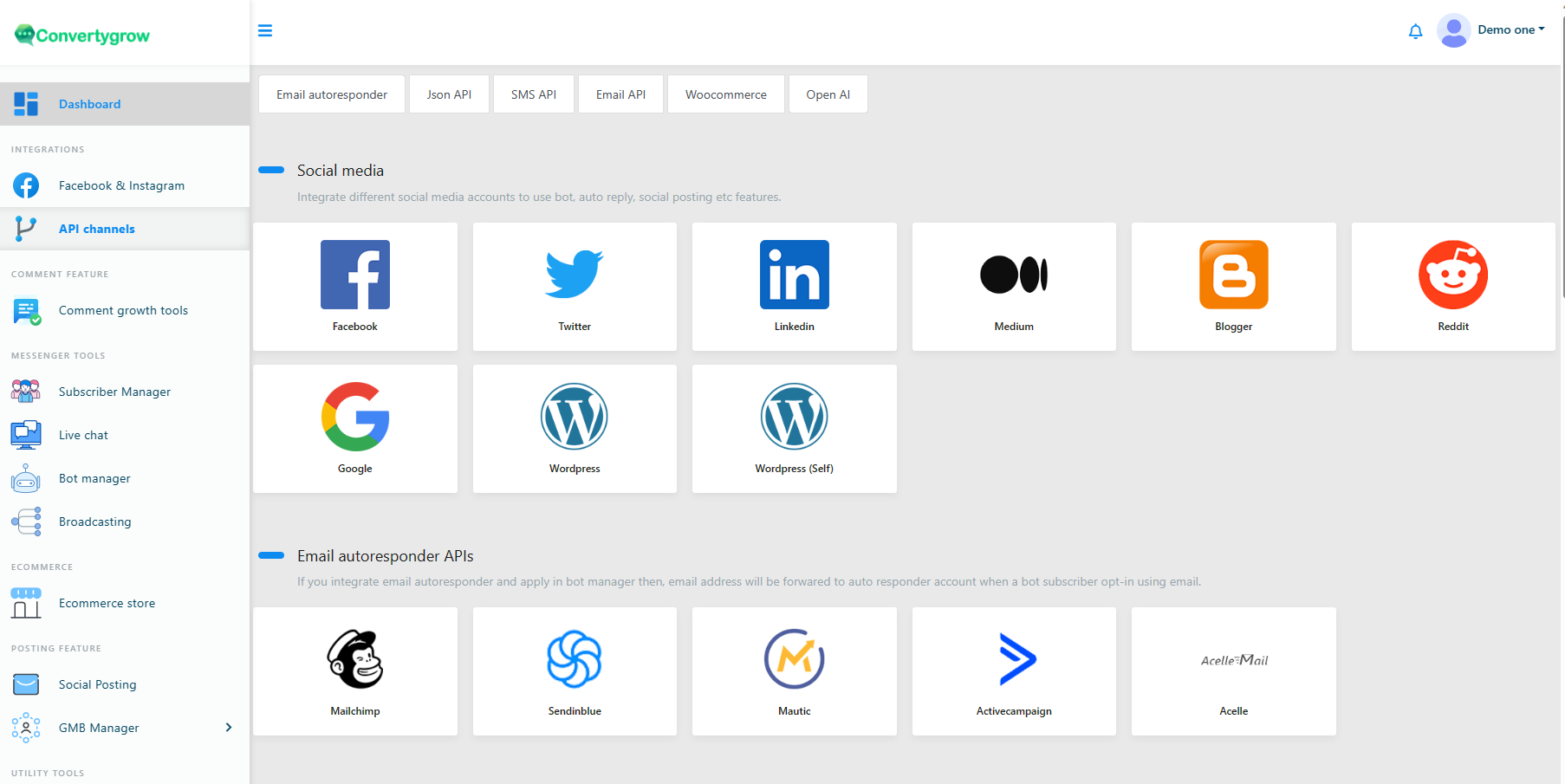Open the API channels link
Screen dimensions: 1565x784
tap(97, 229)
